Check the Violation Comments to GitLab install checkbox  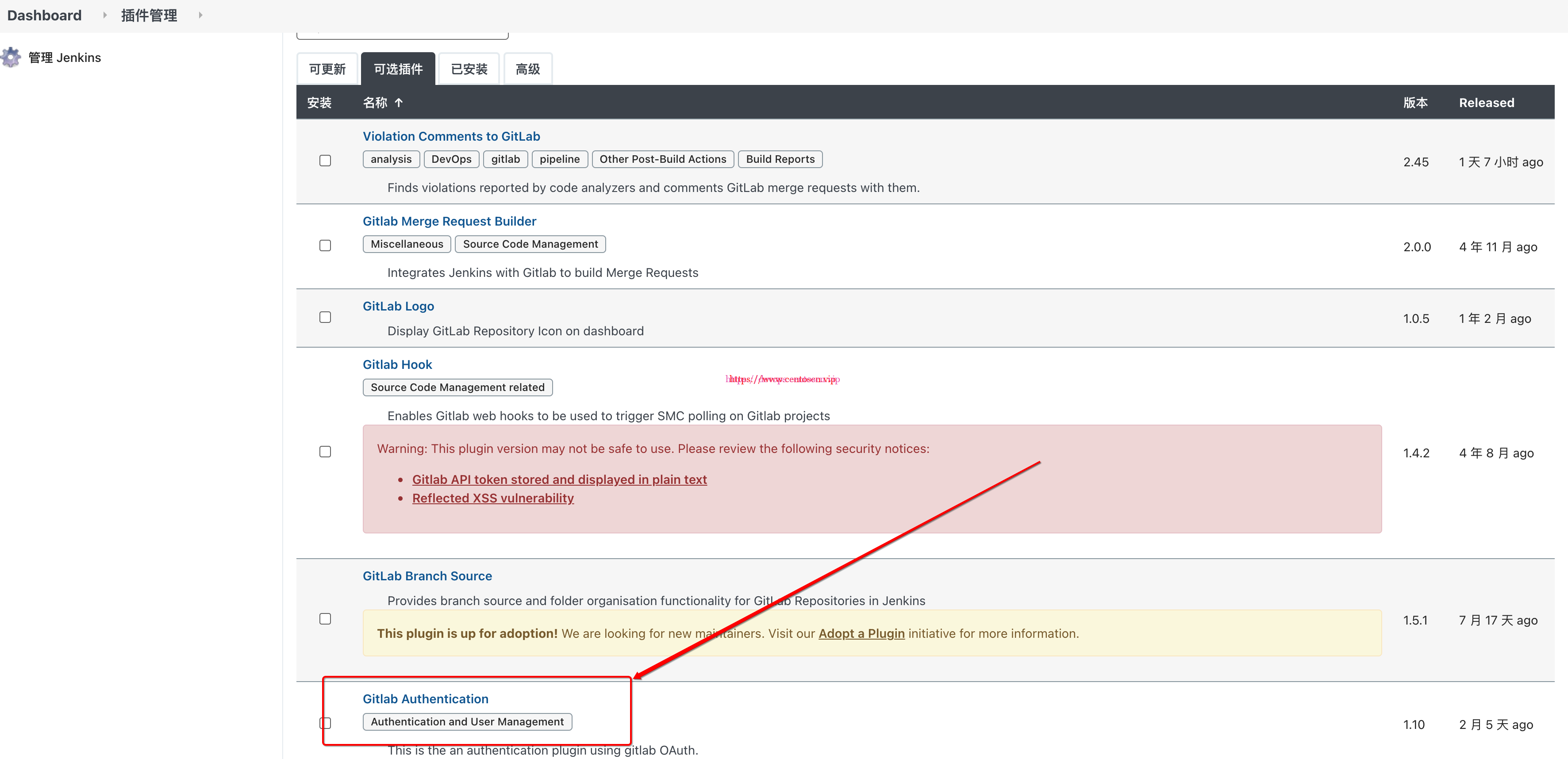pyautogui.click(x=325, y=160)
